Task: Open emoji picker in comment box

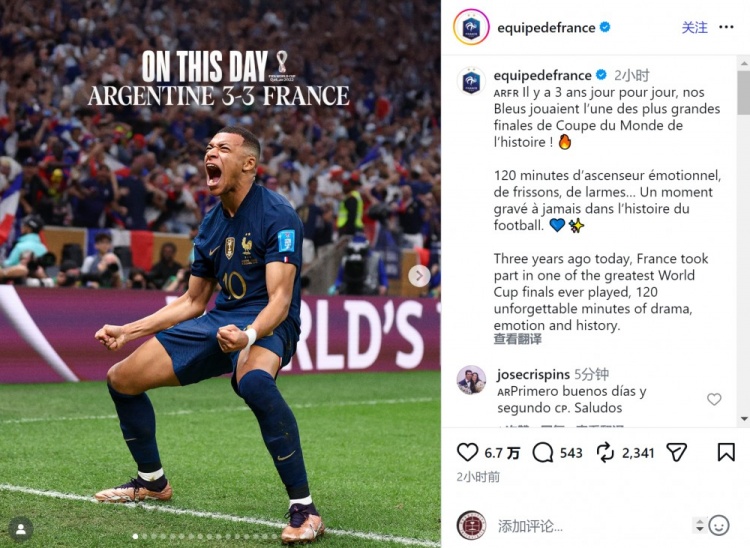Action: (x=719, y=526)
